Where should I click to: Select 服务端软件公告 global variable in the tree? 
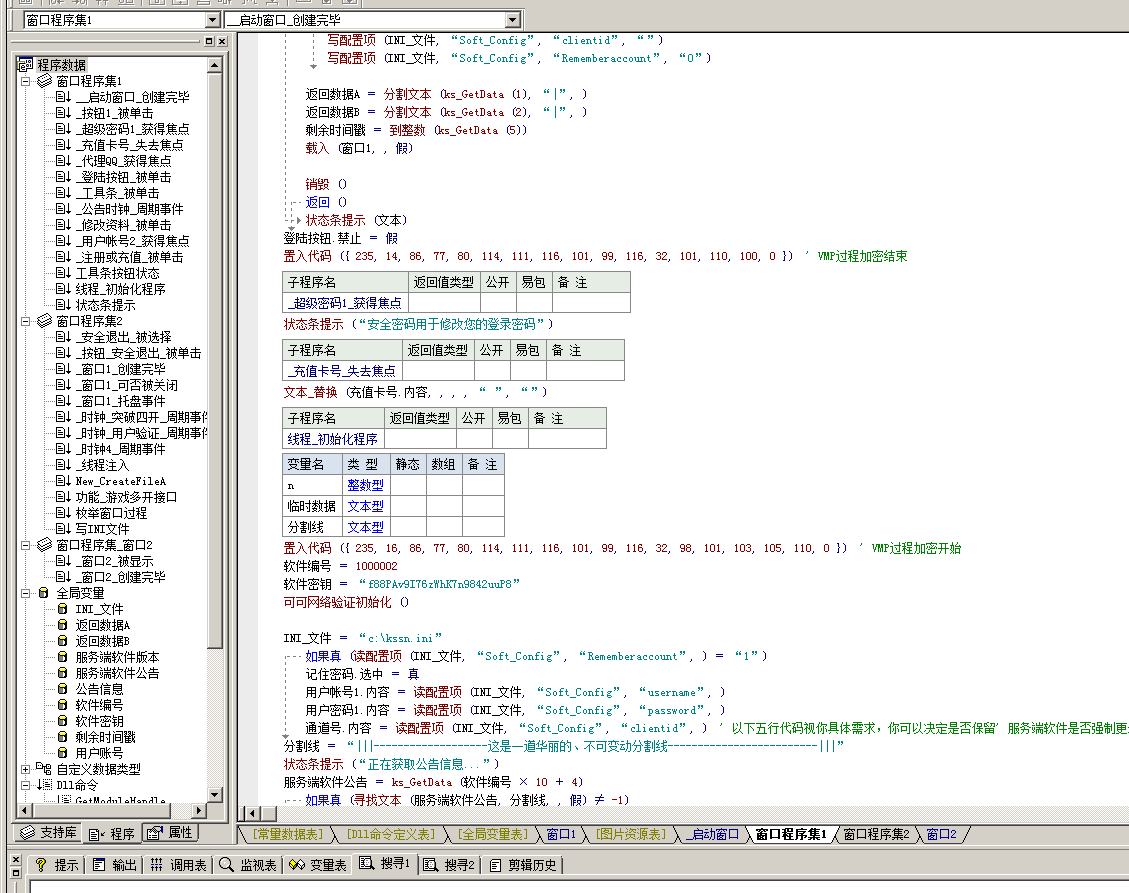(117, 673)
